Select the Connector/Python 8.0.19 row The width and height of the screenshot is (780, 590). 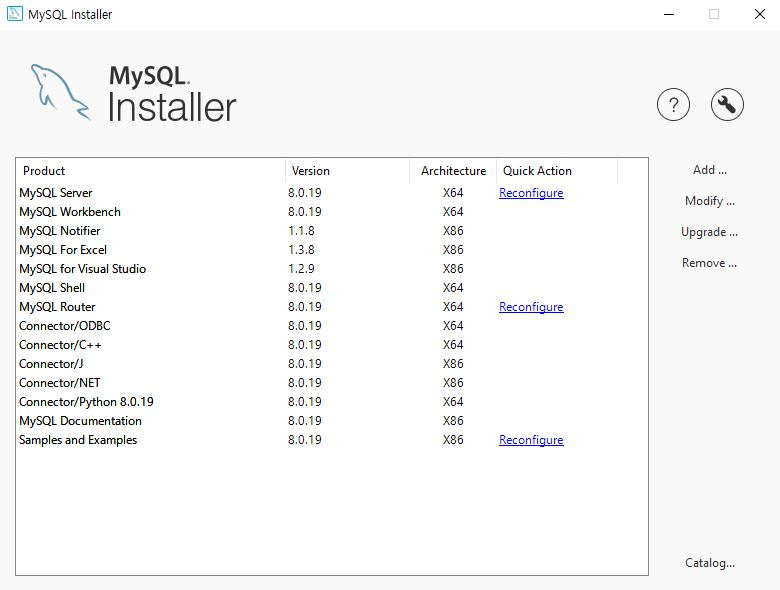pyautogui.click(x=332, y=402)
